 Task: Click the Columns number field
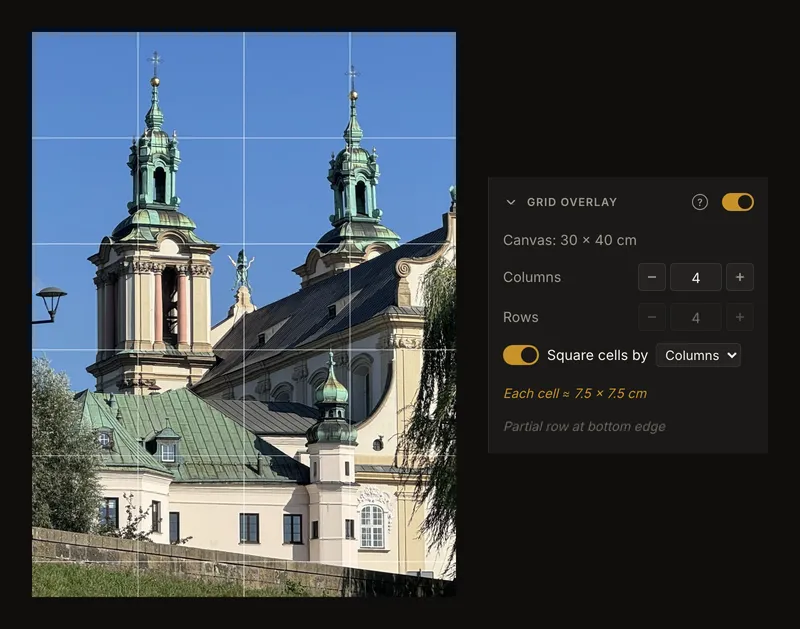click(695, 277)
